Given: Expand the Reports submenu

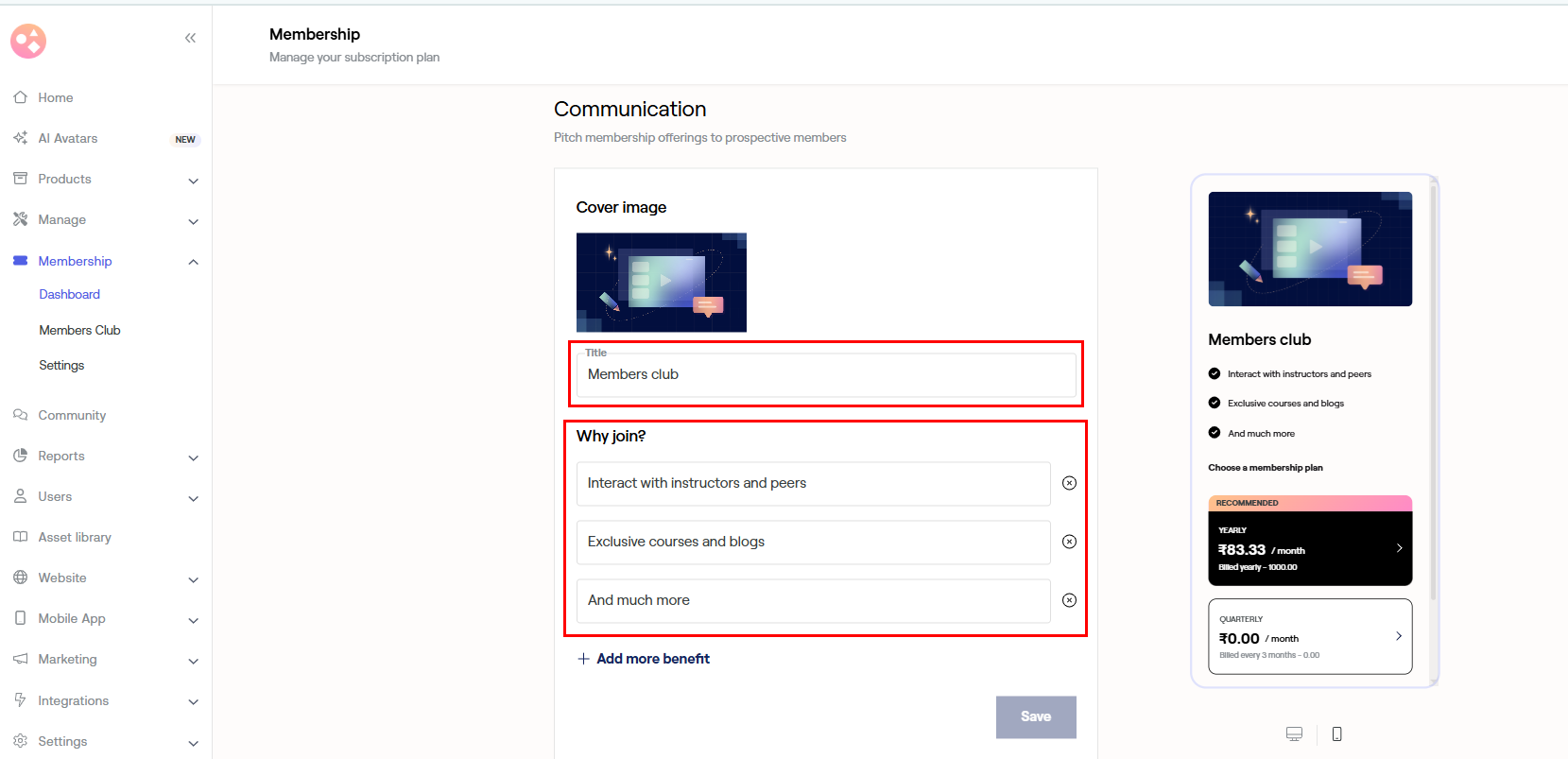Looking at the screenshot, I should click(193, 457).
